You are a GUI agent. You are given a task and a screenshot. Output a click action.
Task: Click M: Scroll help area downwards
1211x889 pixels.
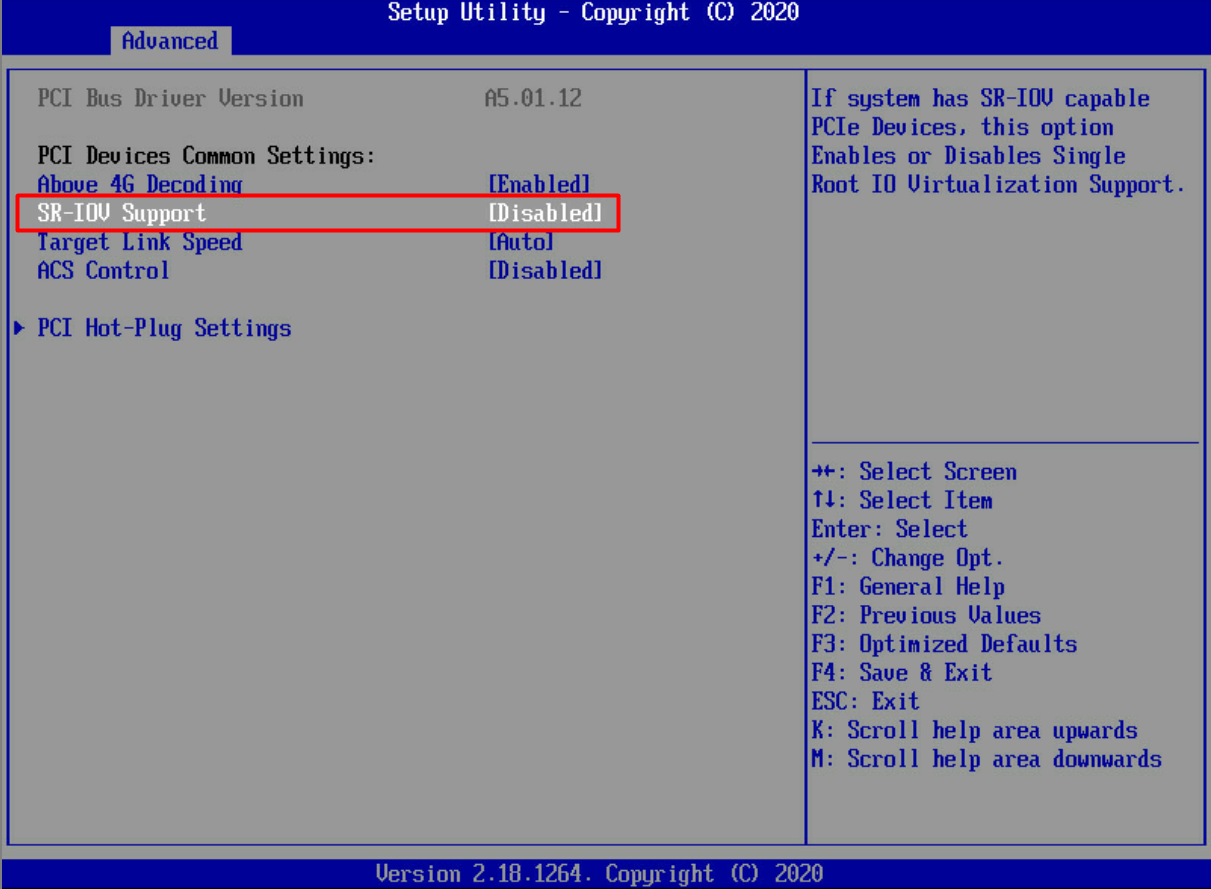(986, 759)
